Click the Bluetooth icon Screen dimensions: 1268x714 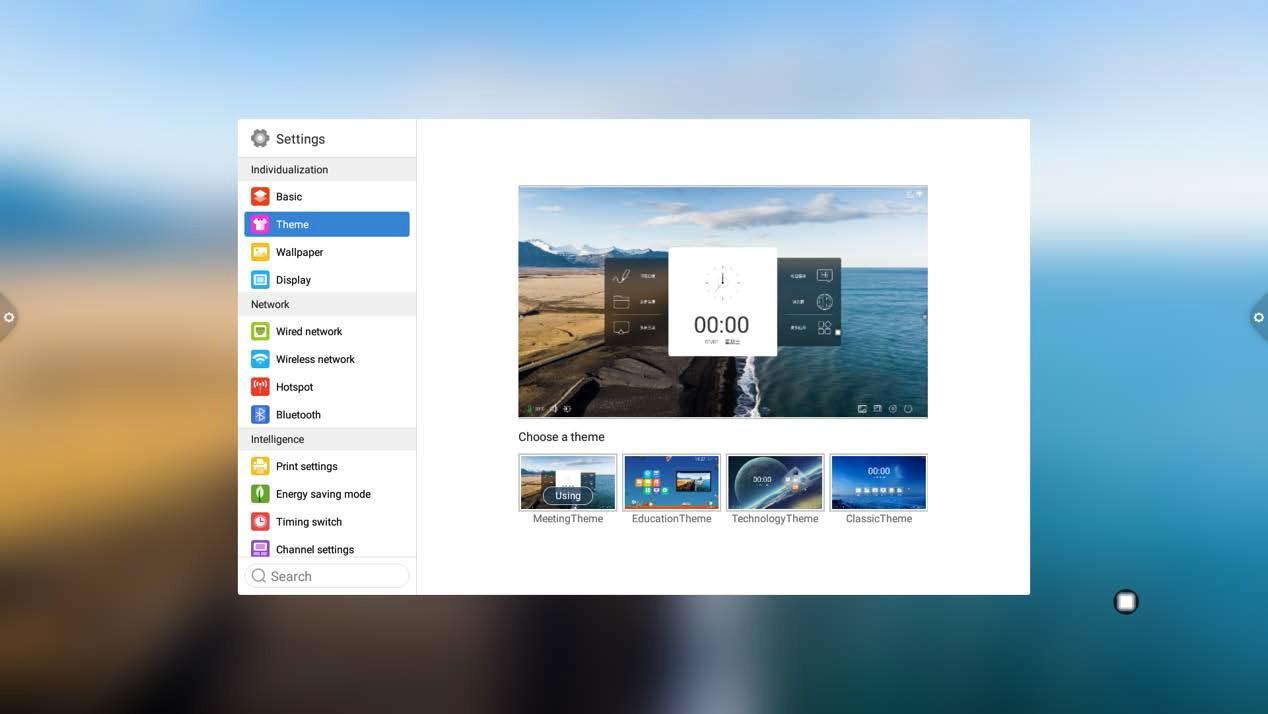coord(260,414)
